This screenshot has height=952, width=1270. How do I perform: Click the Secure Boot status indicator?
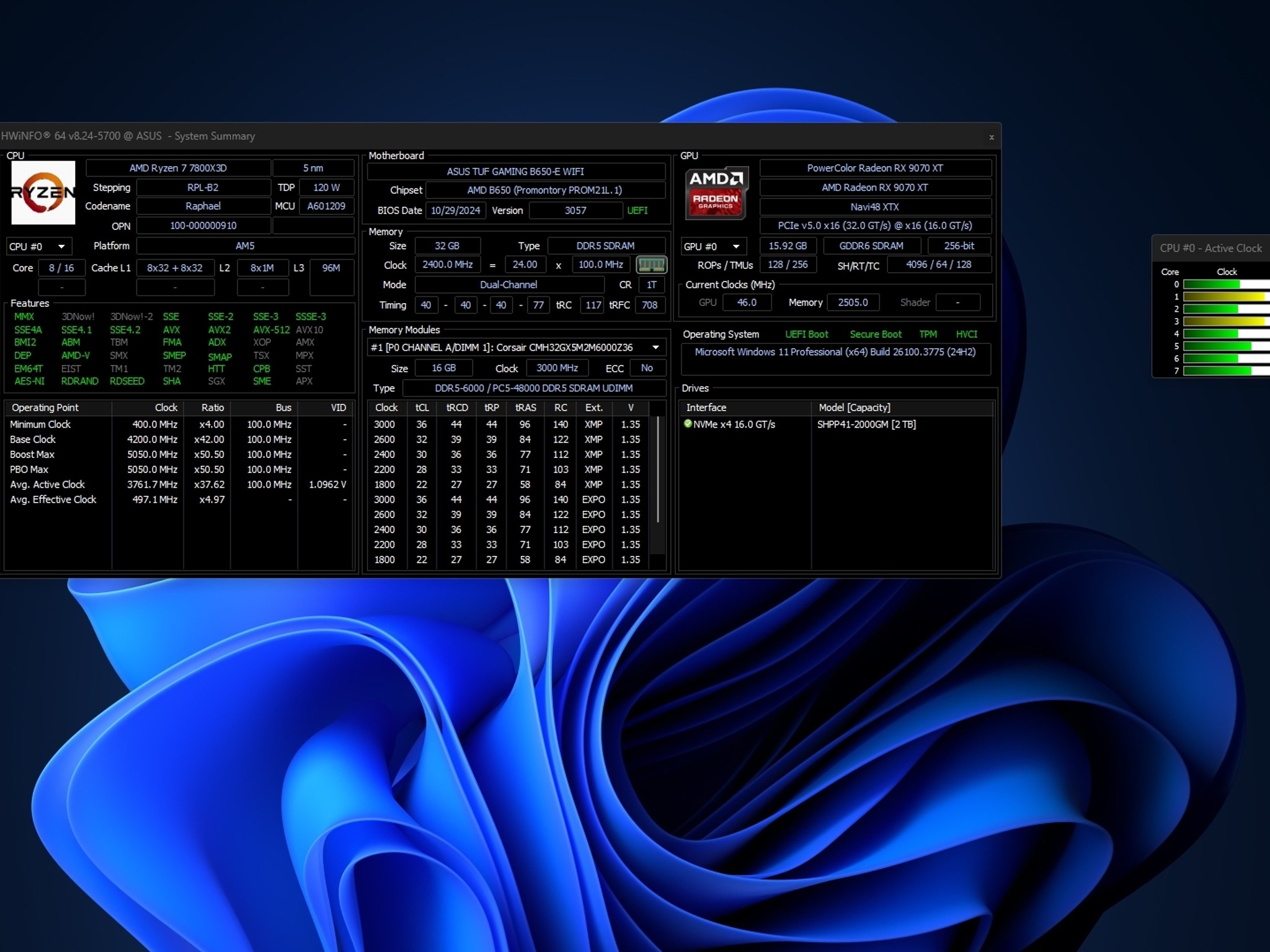tap(876, 334)
